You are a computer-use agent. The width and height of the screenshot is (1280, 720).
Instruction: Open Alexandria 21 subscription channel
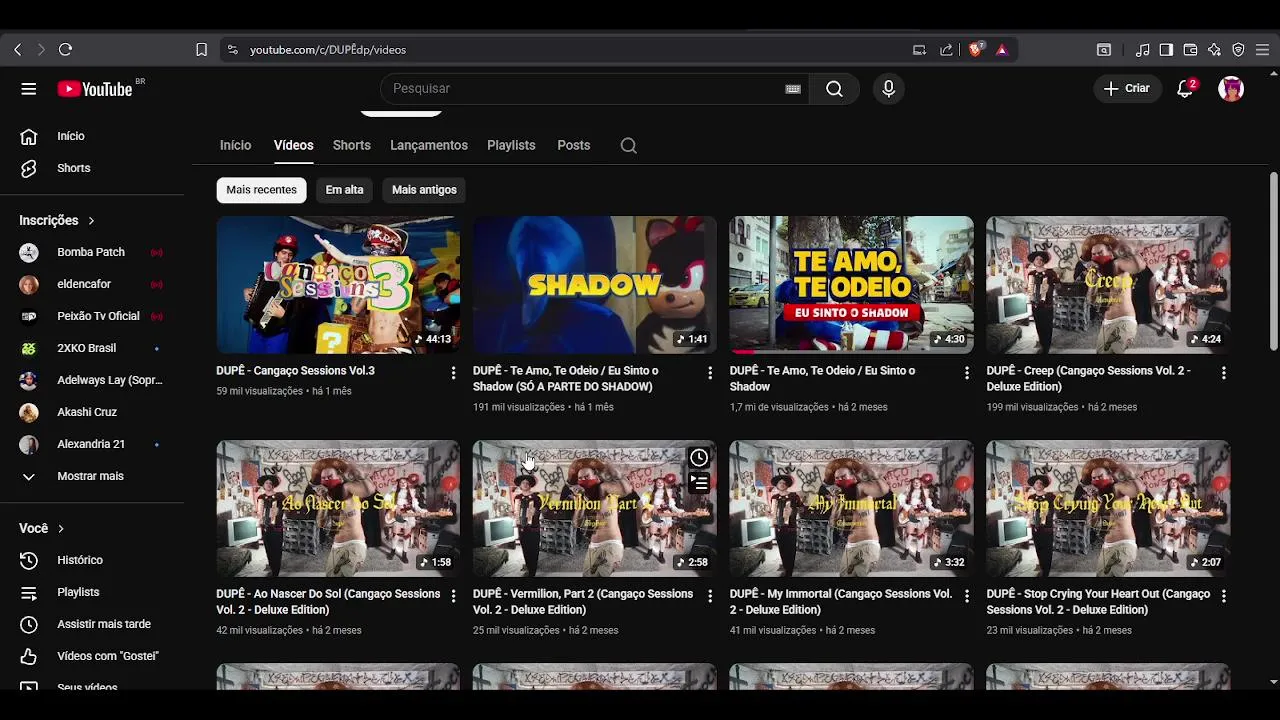(x=92, y=444)
